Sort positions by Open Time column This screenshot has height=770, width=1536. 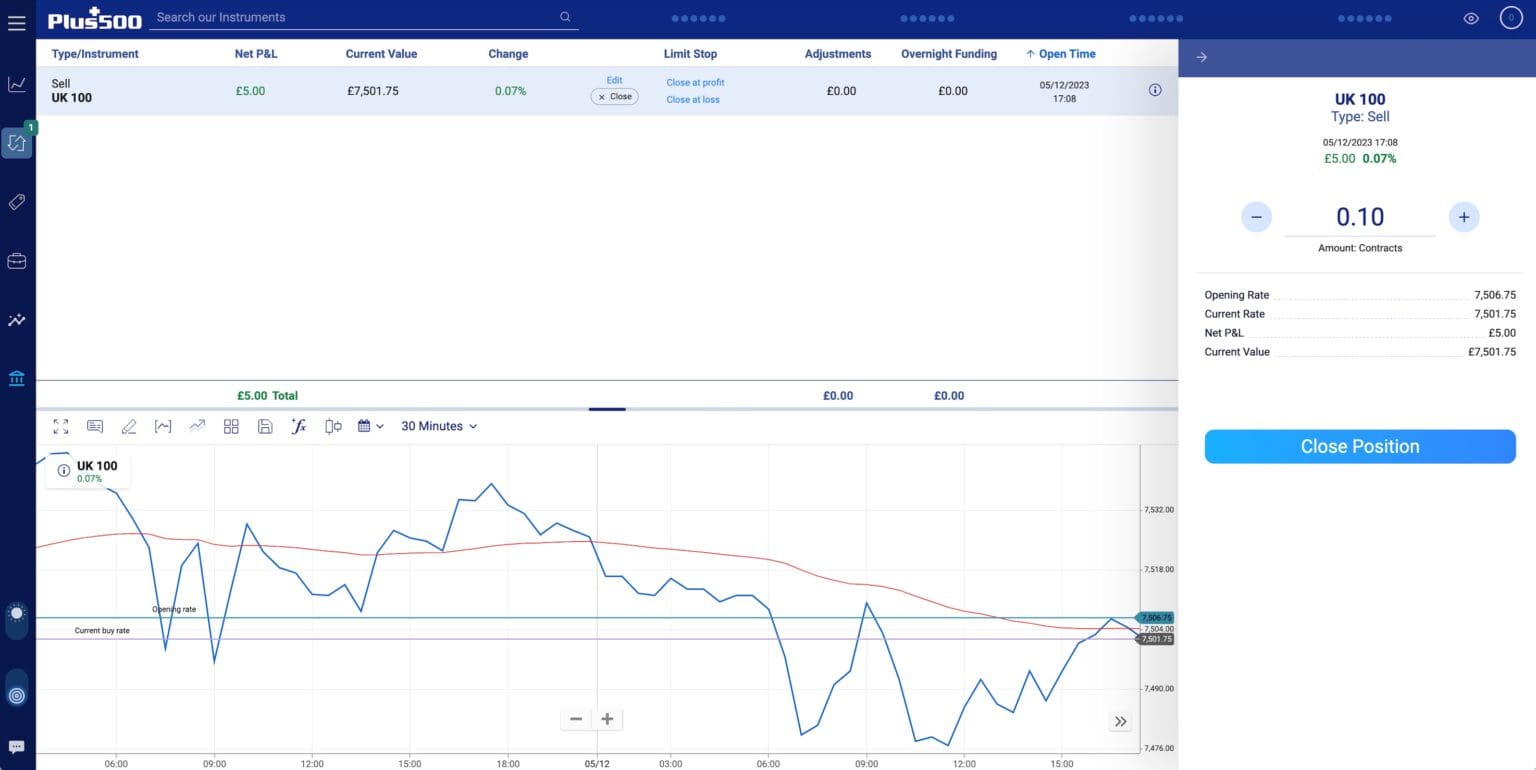(1066, 54)
